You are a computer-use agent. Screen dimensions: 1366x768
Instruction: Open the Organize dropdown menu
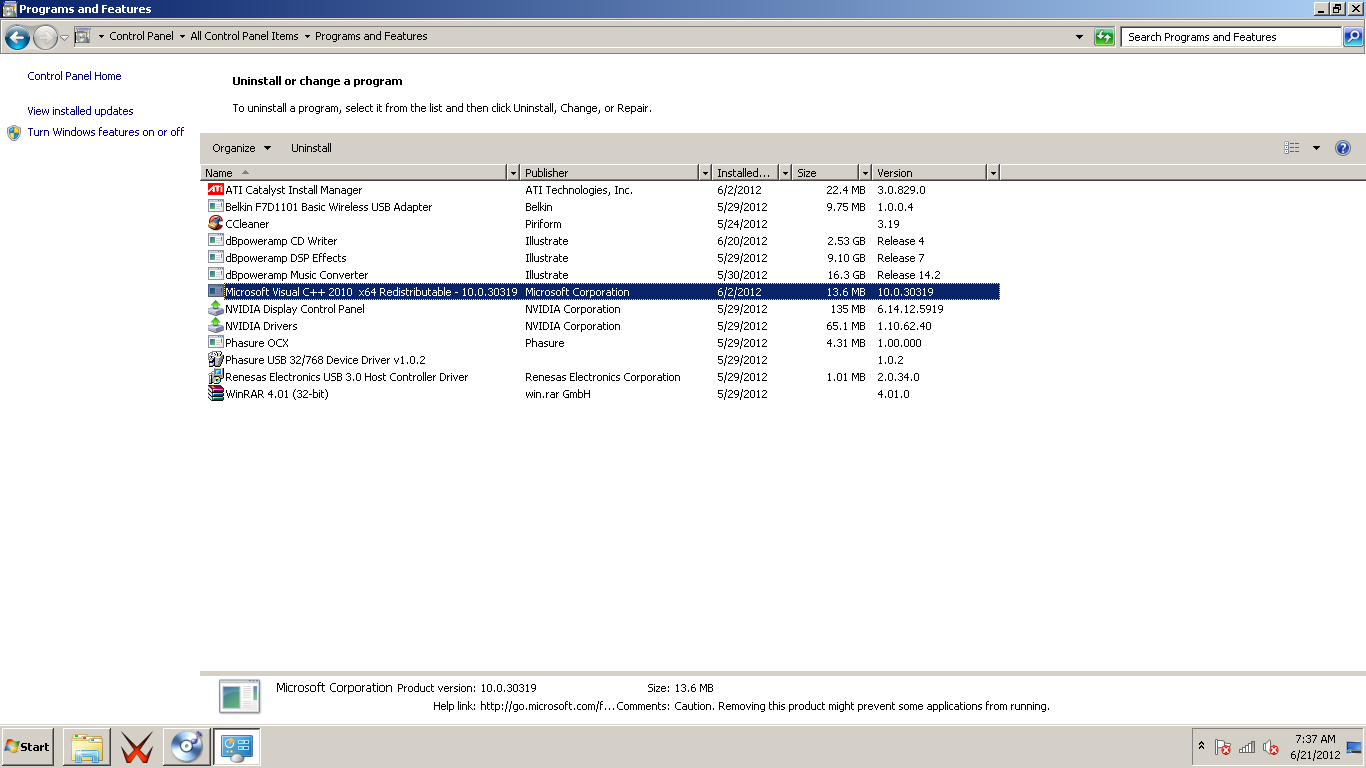coord(241,148)
